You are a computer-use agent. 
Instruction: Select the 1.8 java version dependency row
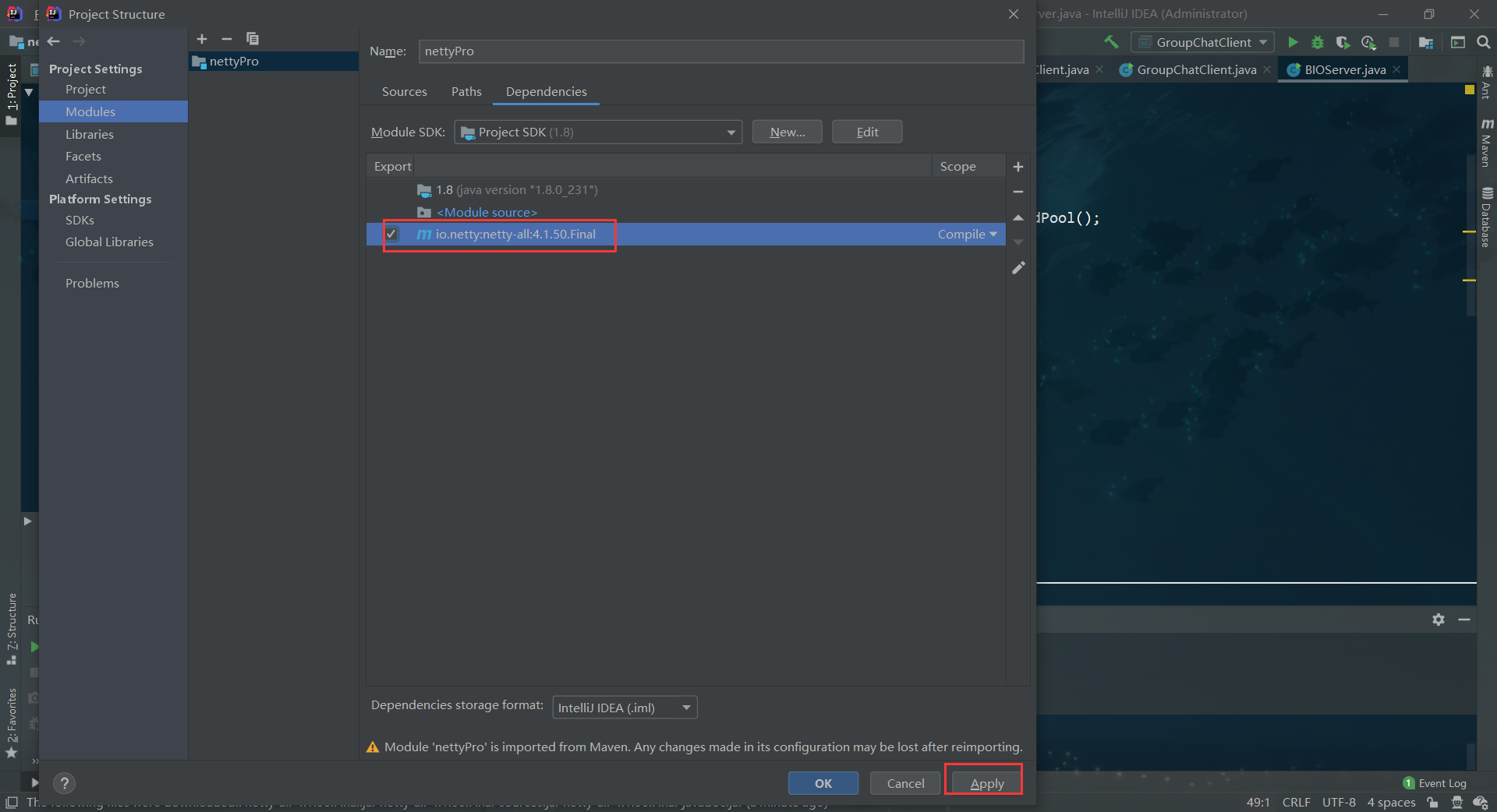[x=686, y=190]
